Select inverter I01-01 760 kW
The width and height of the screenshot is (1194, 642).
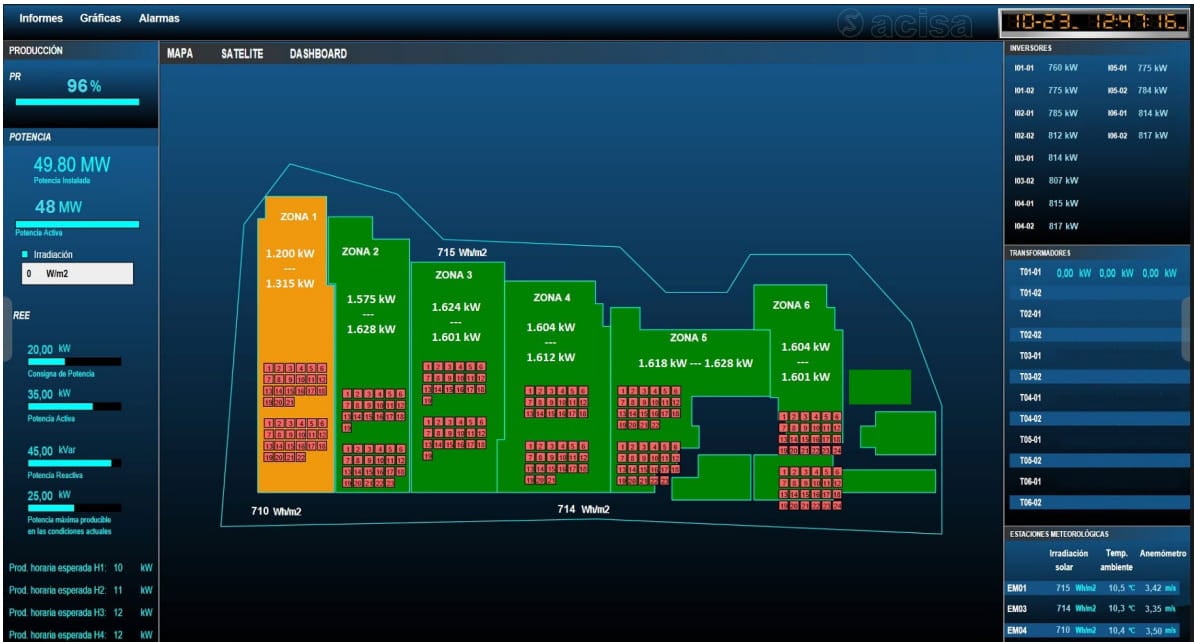[x=1046, y=68]
